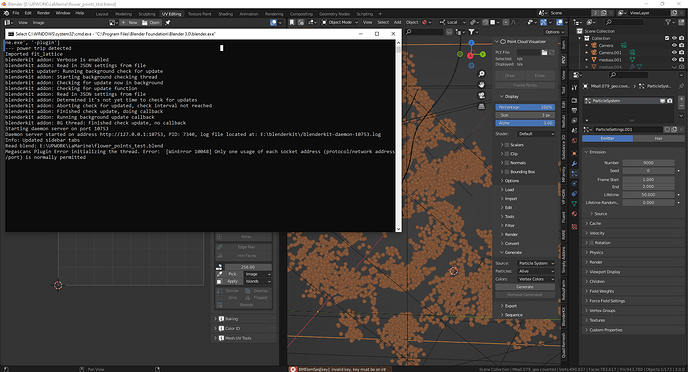This screenshot has height=372, width=690.
Task: Hide Camera.001 with its eye icon
Action: [674, 52]
